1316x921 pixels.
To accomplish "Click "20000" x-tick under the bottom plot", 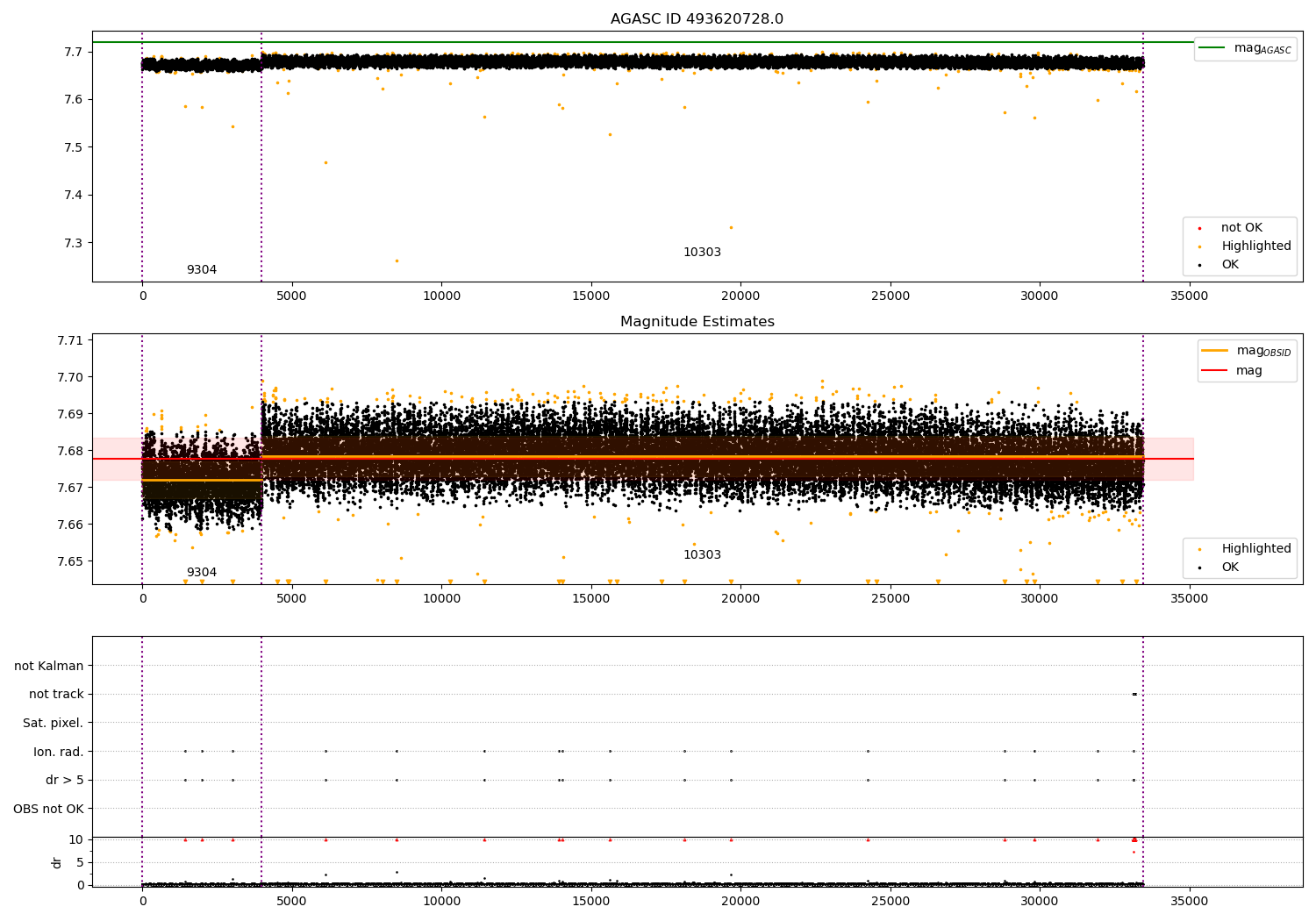I will point(740,901).
